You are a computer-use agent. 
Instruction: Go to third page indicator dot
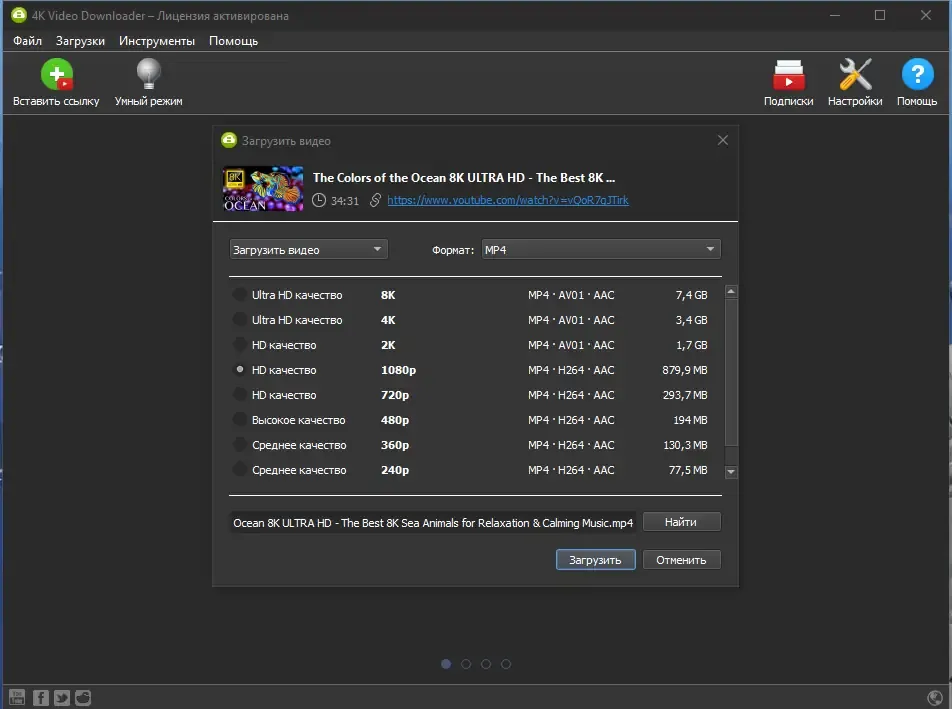click(486, 664)
